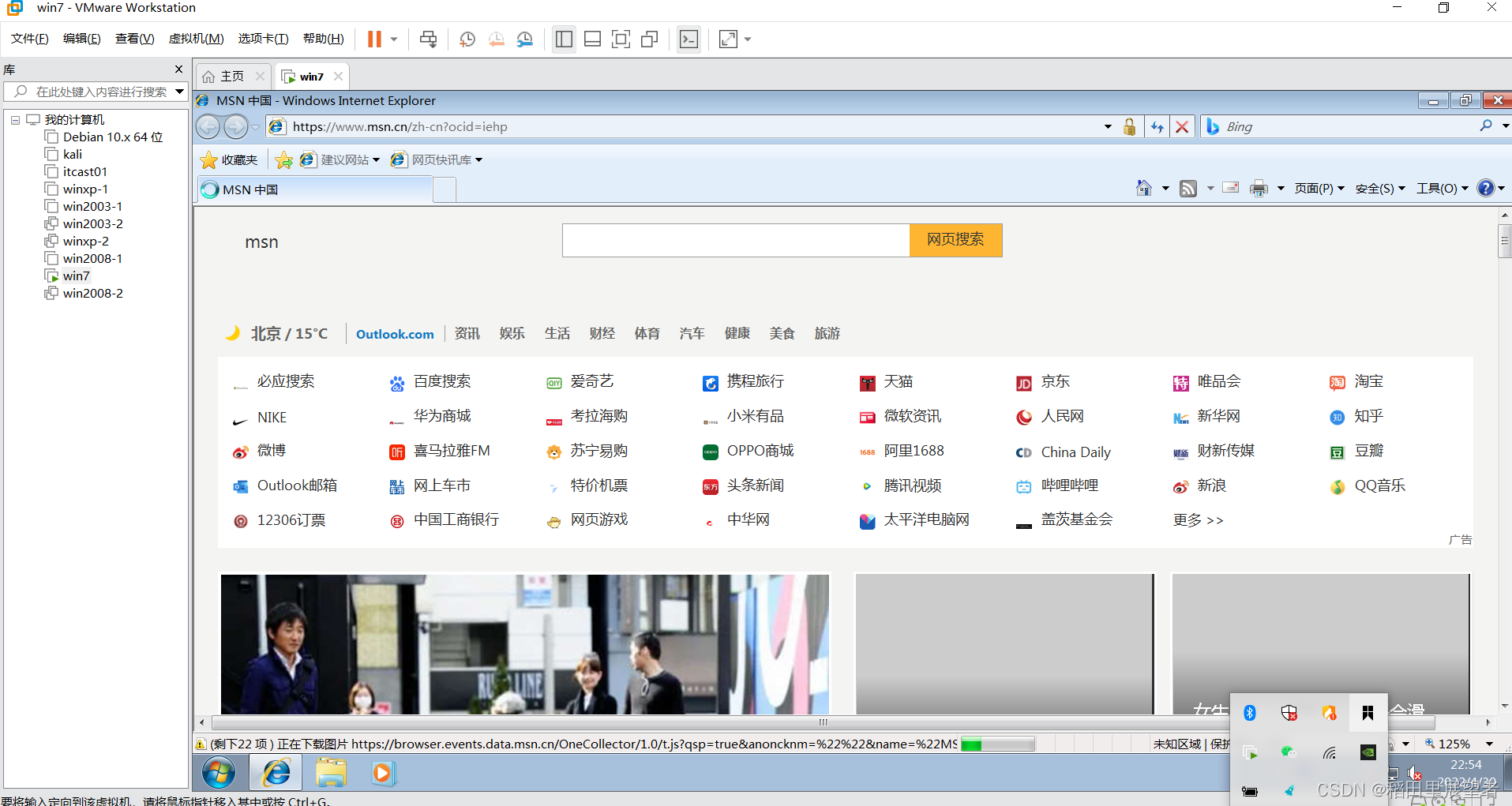Viewport: 1512px width, 806px height.
Task: Take a snapshot of the virtual machine
Action: coord(467,39)
